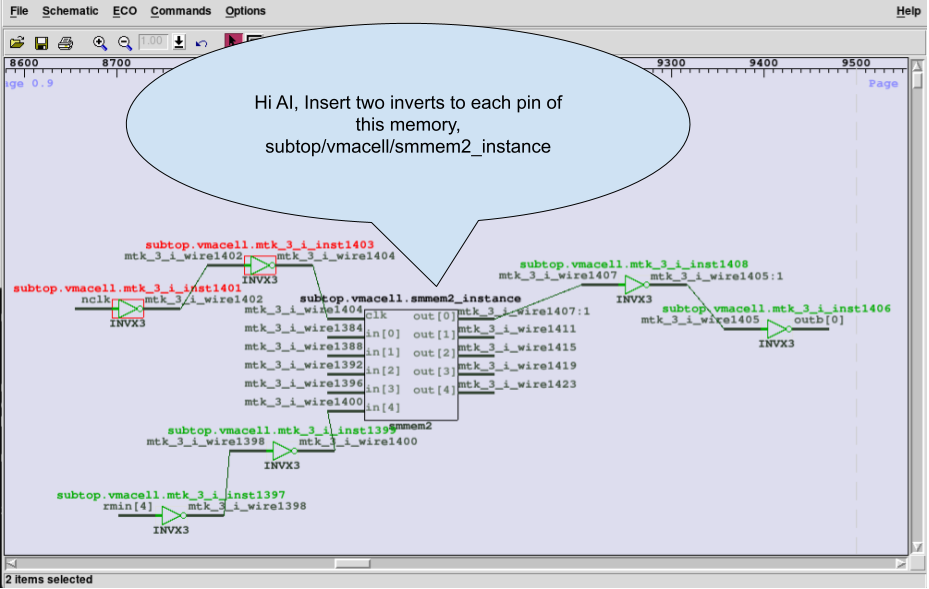The width and height of the screenshot is (929, 589).
Task: Click the download arrow icon beside zoom field
Action: pos(179,43)
